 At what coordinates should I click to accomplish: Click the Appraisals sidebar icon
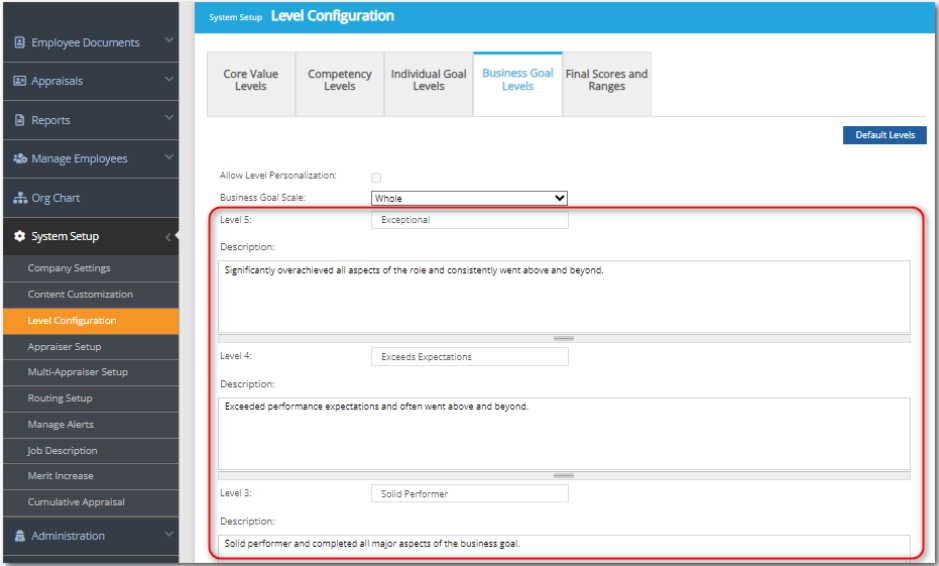point(20,81)
